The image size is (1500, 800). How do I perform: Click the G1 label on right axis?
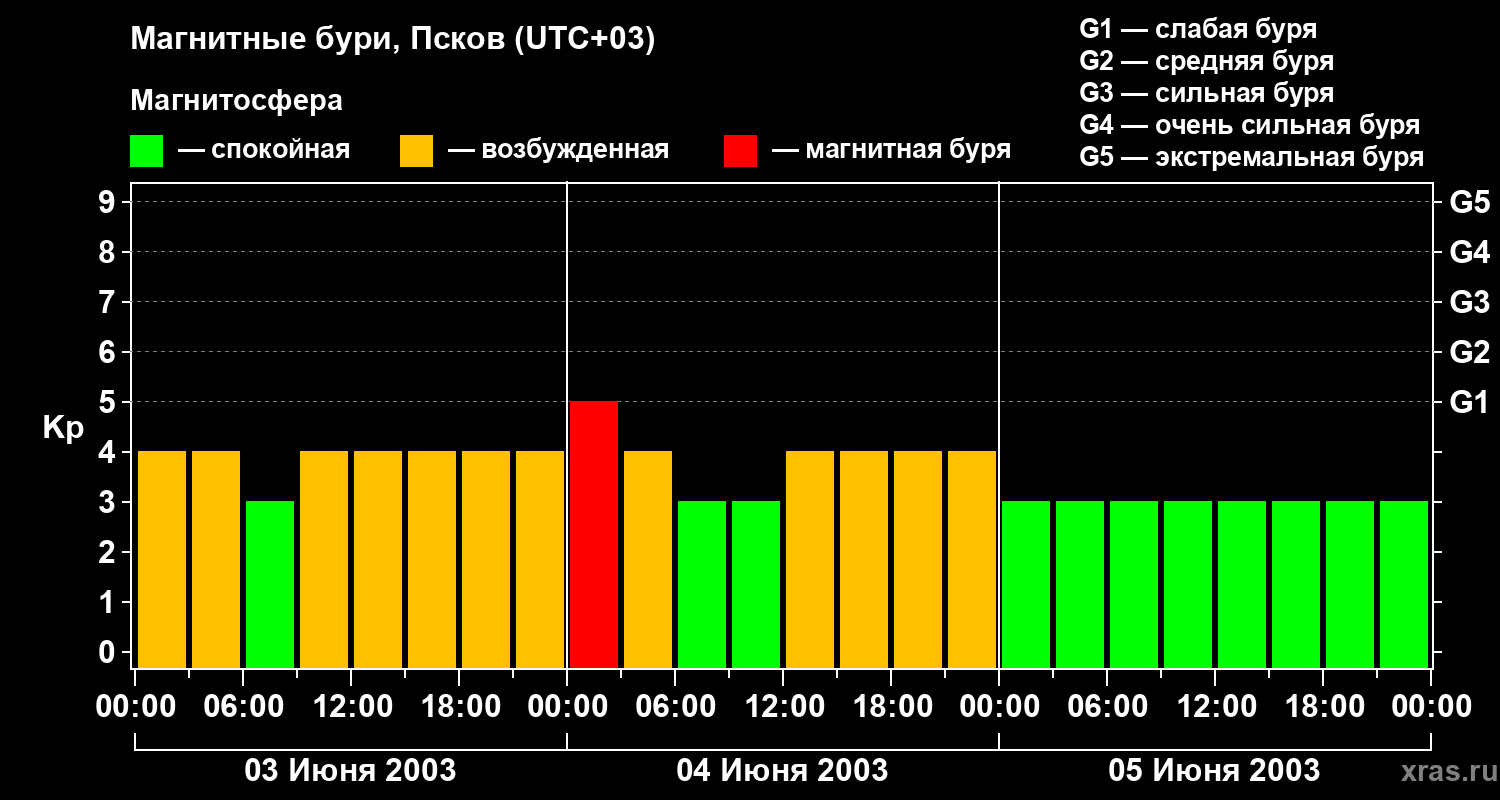click(1470, 402)
